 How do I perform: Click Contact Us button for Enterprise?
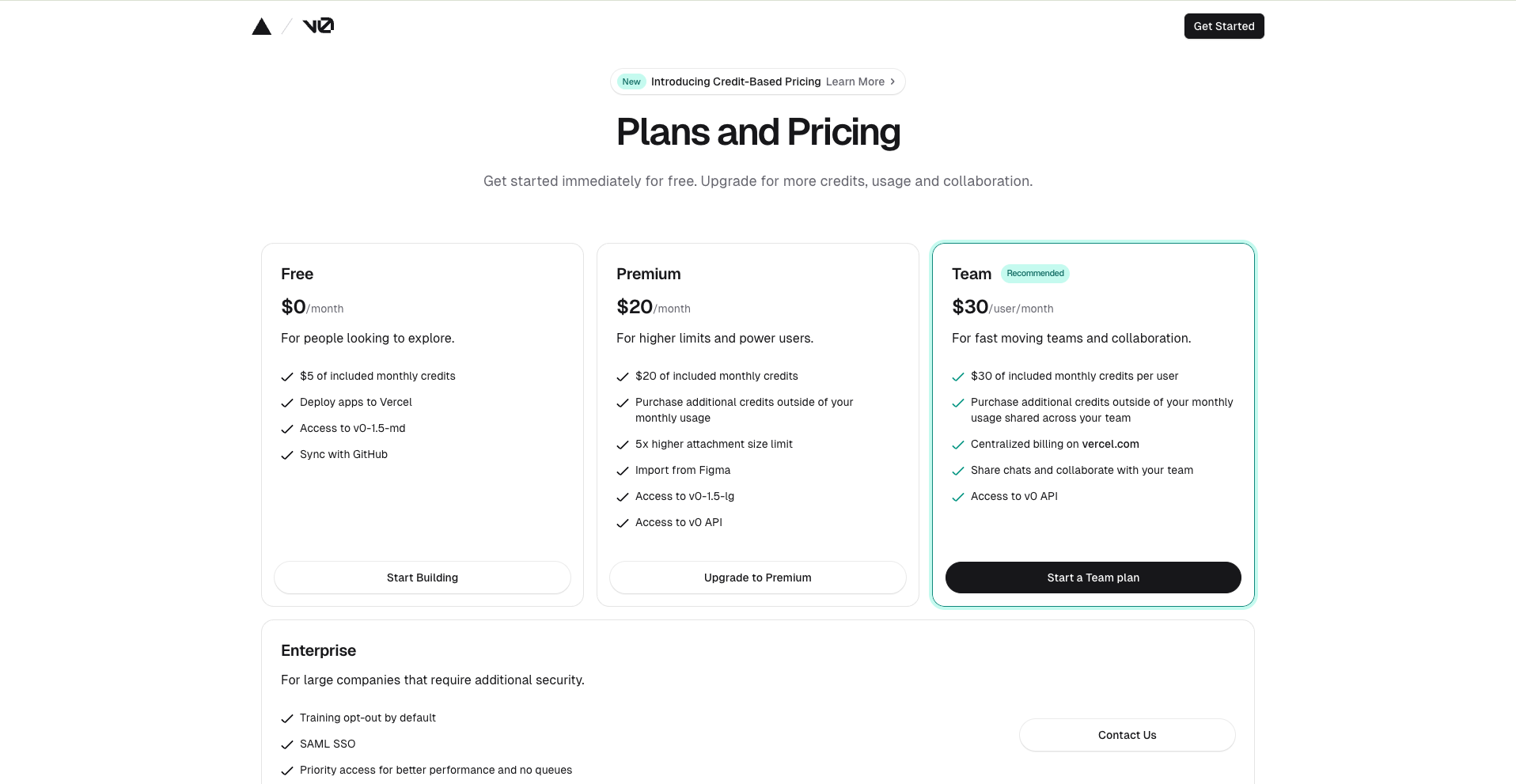click(x=1128, y=735)
